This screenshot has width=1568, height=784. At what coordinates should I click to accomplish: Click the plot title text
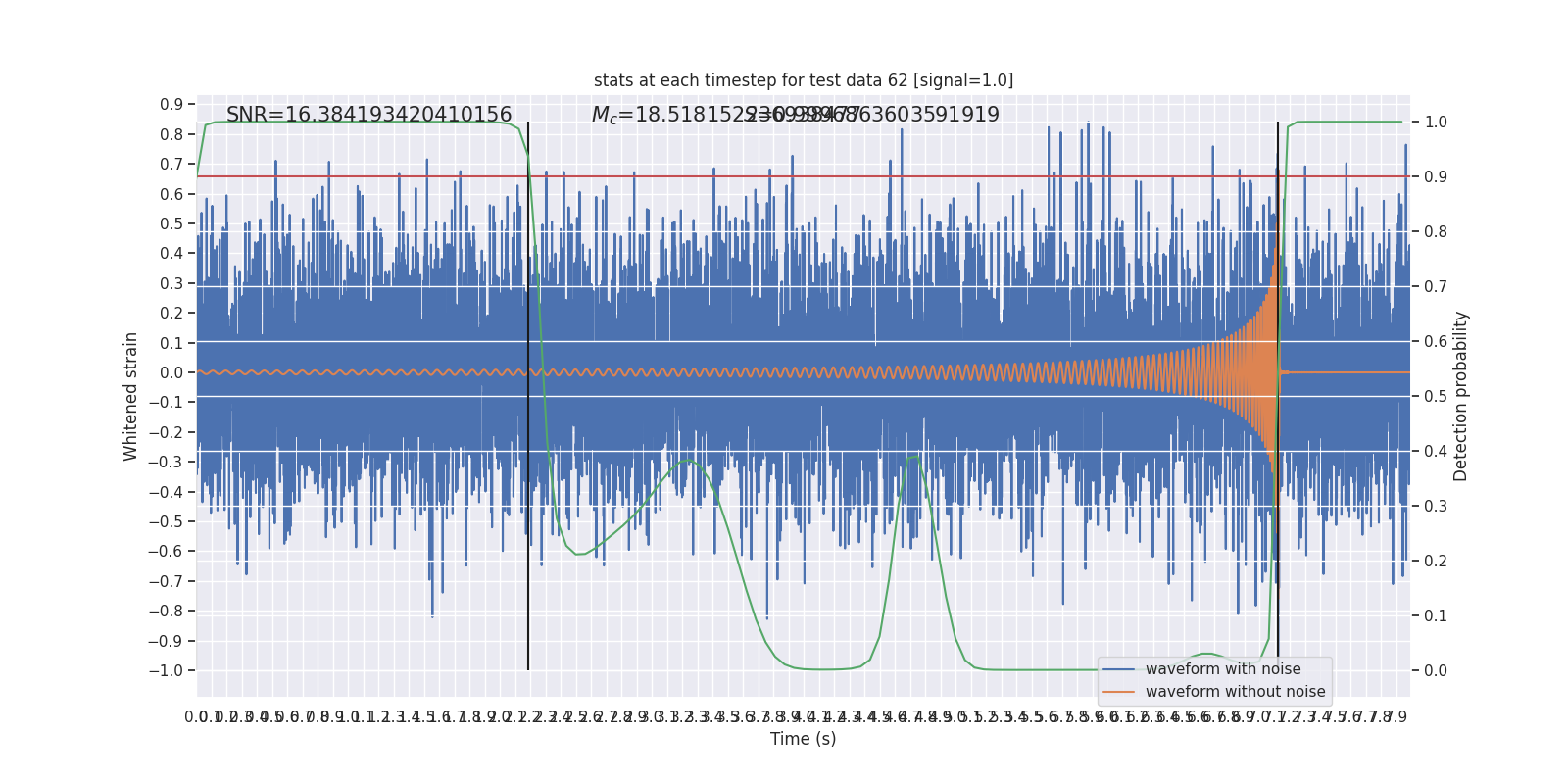804,80
